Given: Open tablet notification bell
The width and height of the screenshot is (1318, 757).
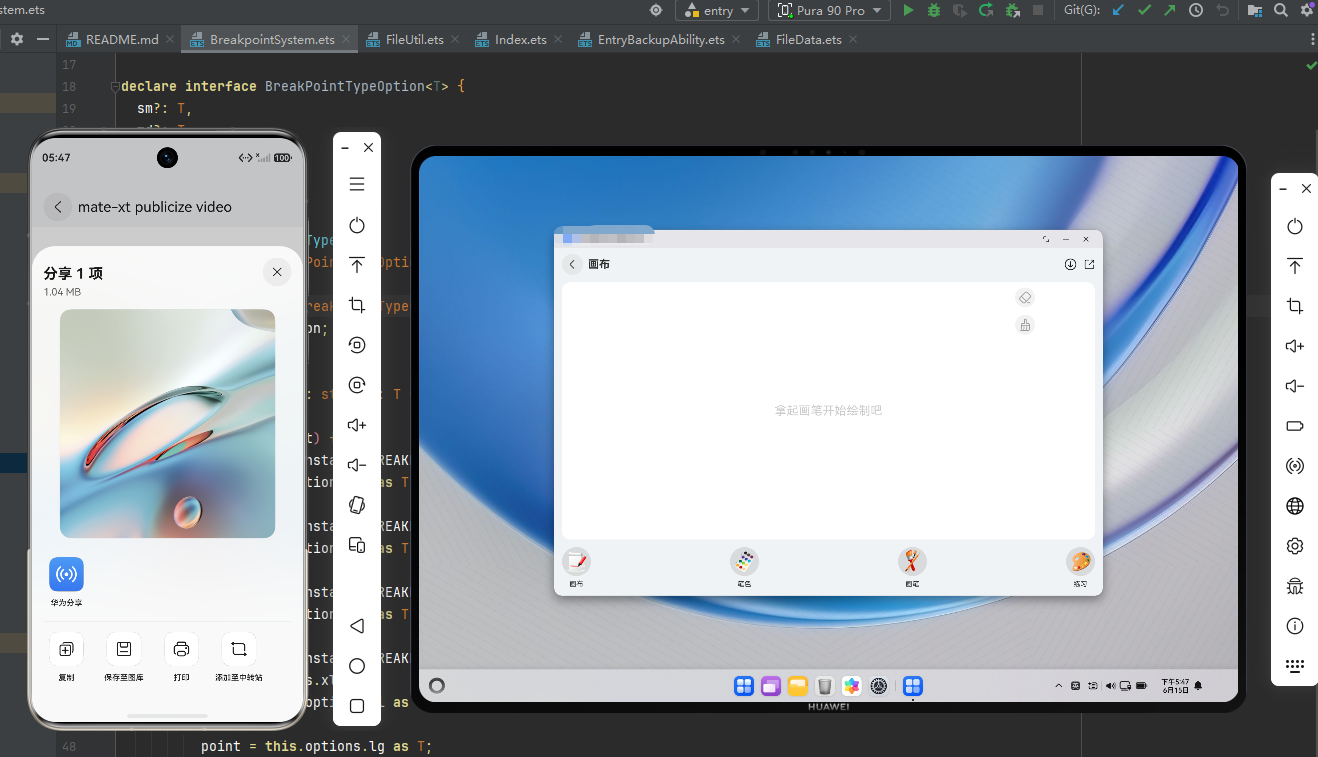Looking at the screenshot, I should click(1198, 686).
